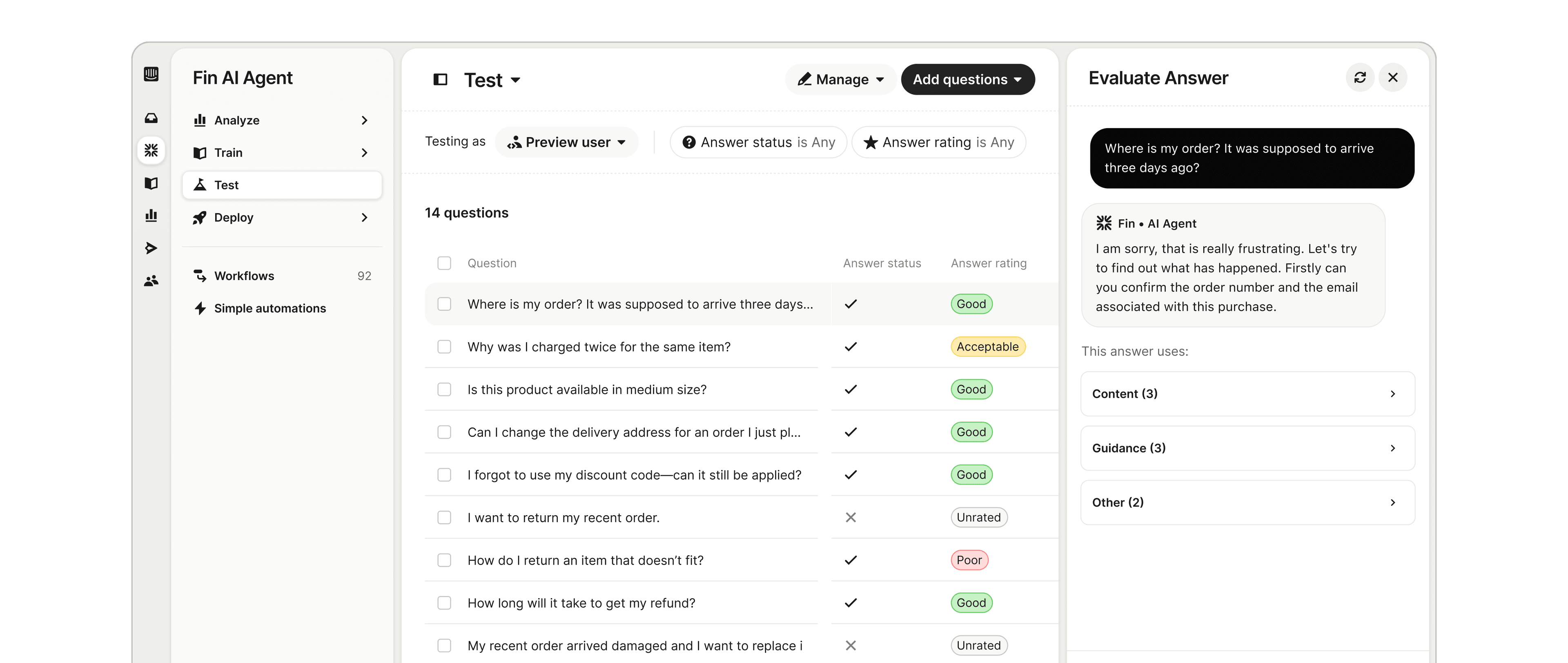The width and height of the screenshot is (1568, 663).
Task: Open question 'I forgot to use my discount code'
Action: (634, 475)
